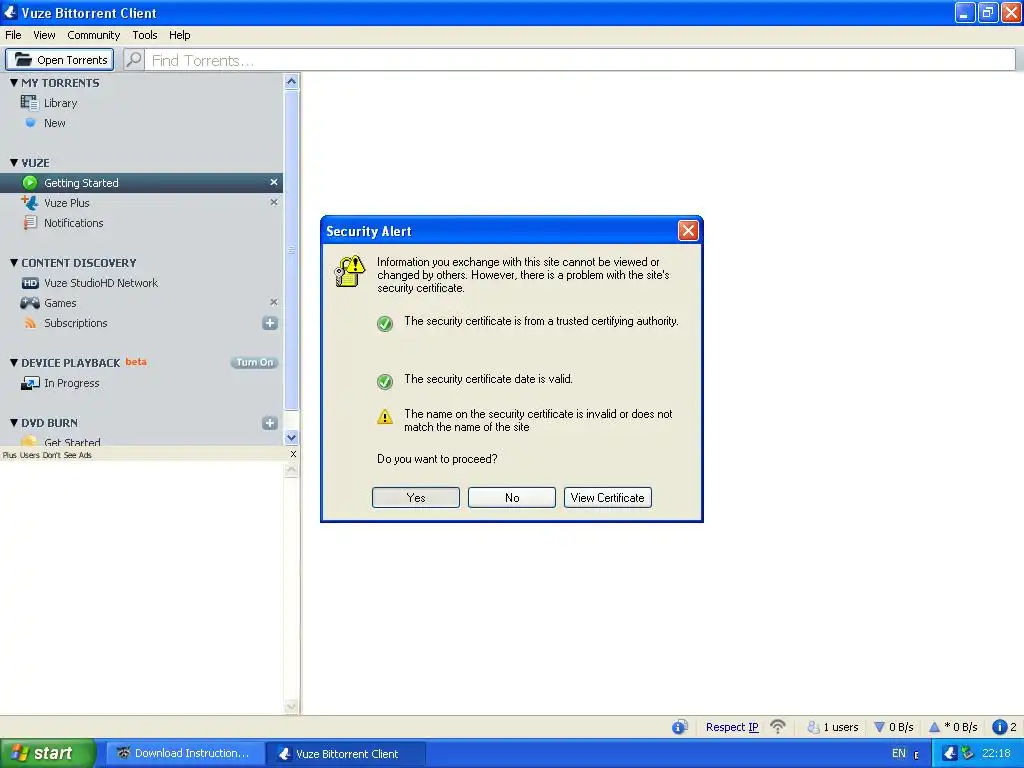Click the blue info alerts icon
The image size is (1024, 768).
tap(999, 727)
